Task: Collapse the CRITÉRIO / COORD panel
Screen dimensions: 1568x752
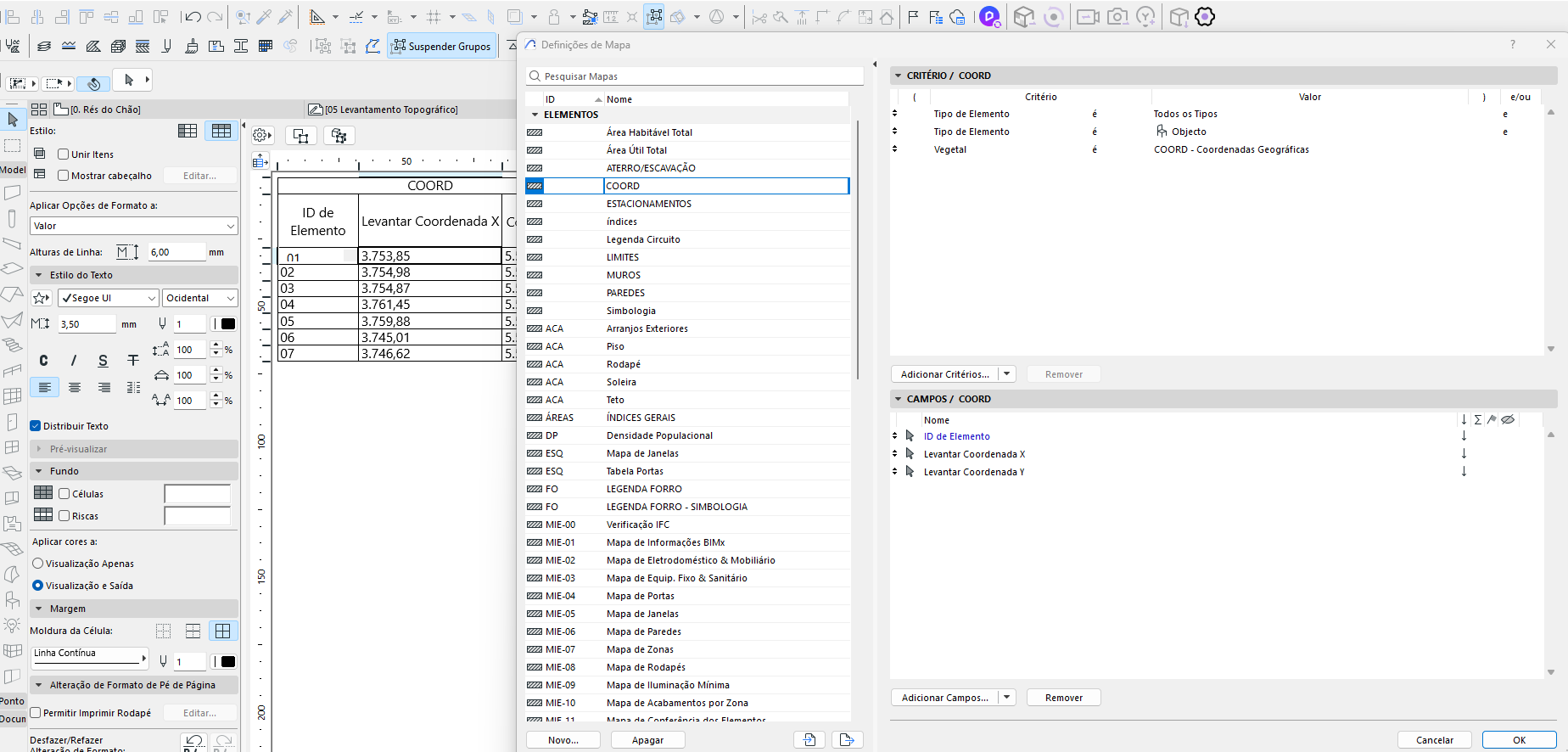Action: coord(898,76)
